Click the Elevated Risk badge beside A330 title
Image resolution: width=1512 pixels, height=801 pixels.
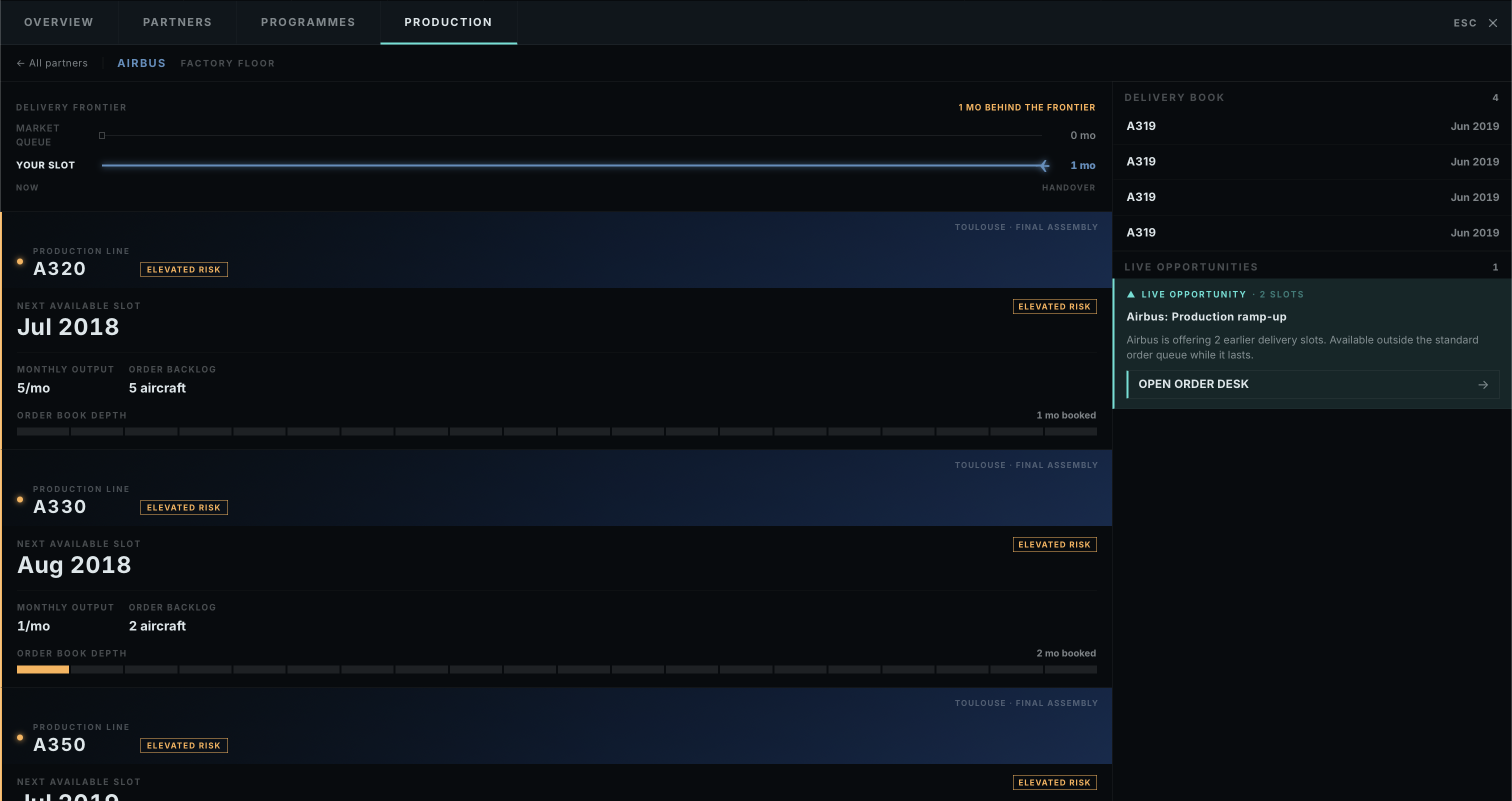183,507
